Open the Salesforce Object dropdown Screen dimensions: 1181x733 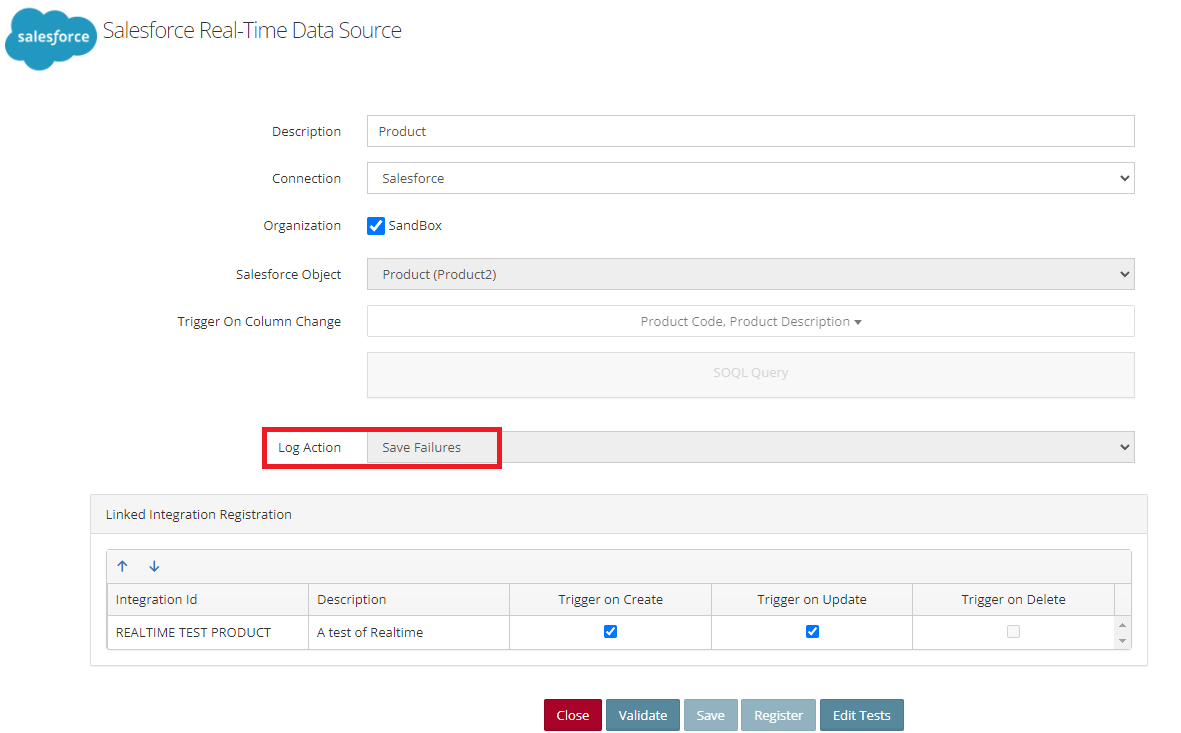(x=750, y=274)
